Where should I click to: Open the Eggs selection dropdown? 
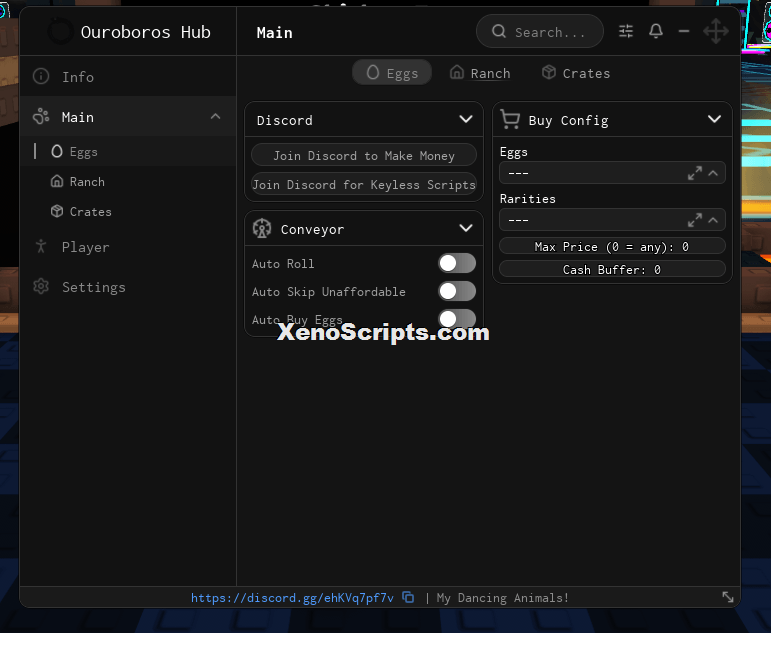pos(612,173)
